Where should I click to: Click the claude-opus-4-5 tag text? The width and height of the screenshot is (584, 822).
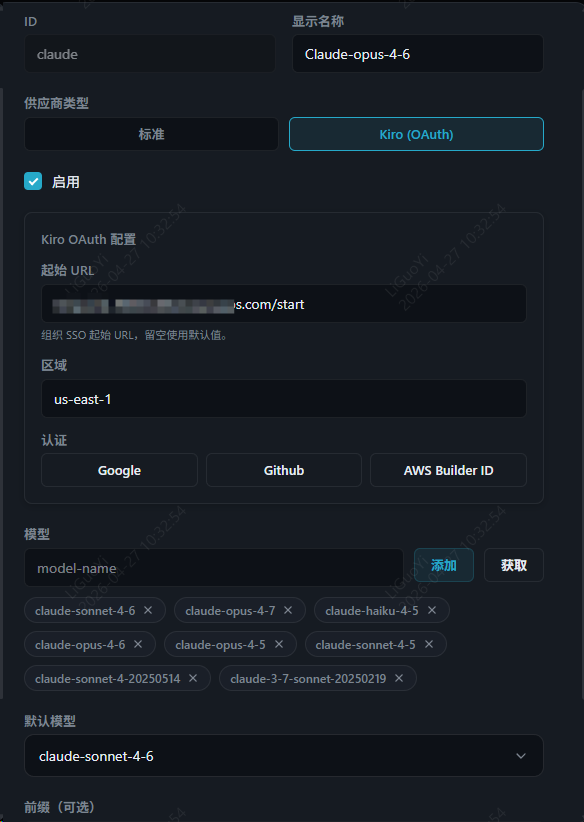point(220,645)
